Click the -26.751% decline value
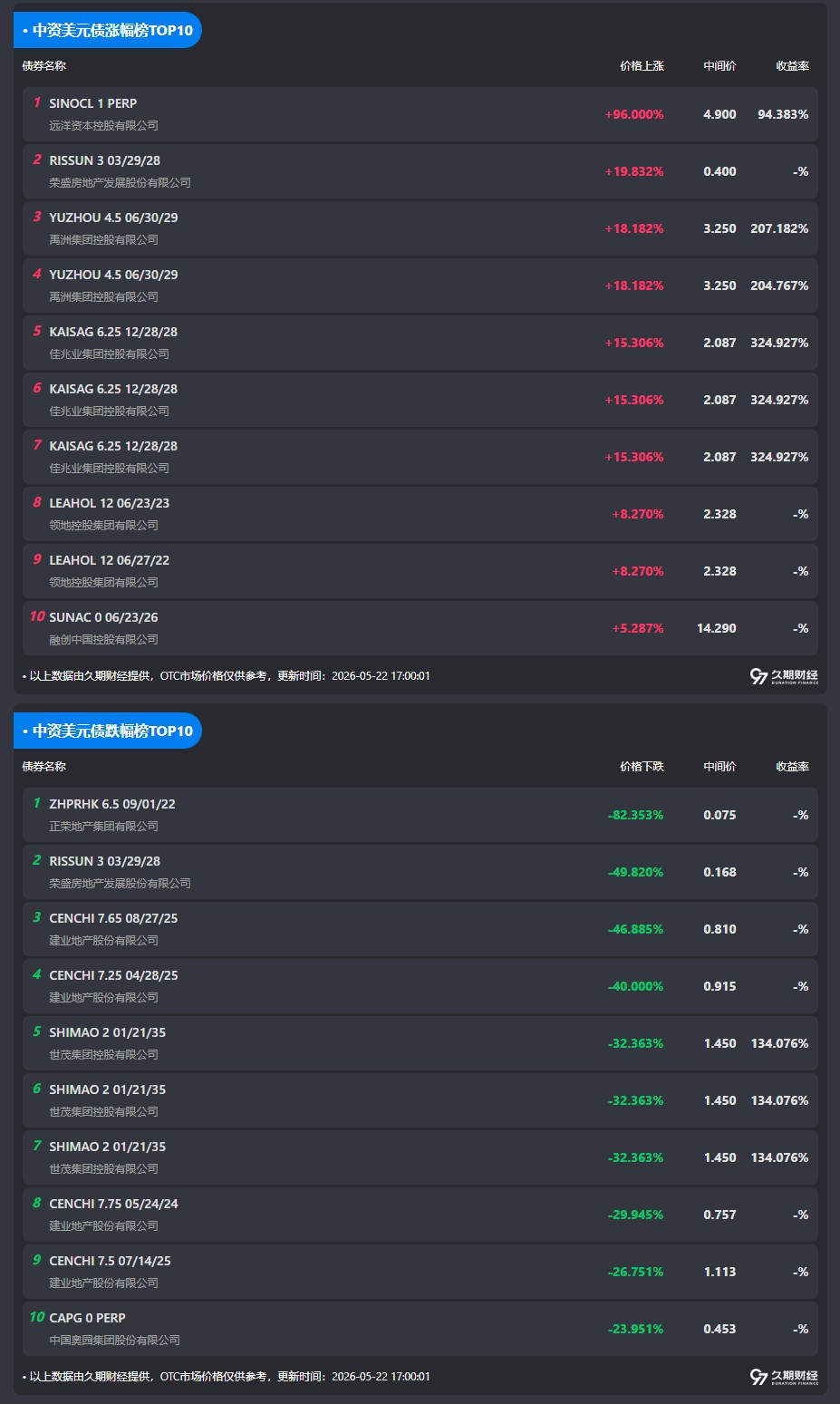The width and height of the screenshot is (840, 1404). pos(635,1273)
